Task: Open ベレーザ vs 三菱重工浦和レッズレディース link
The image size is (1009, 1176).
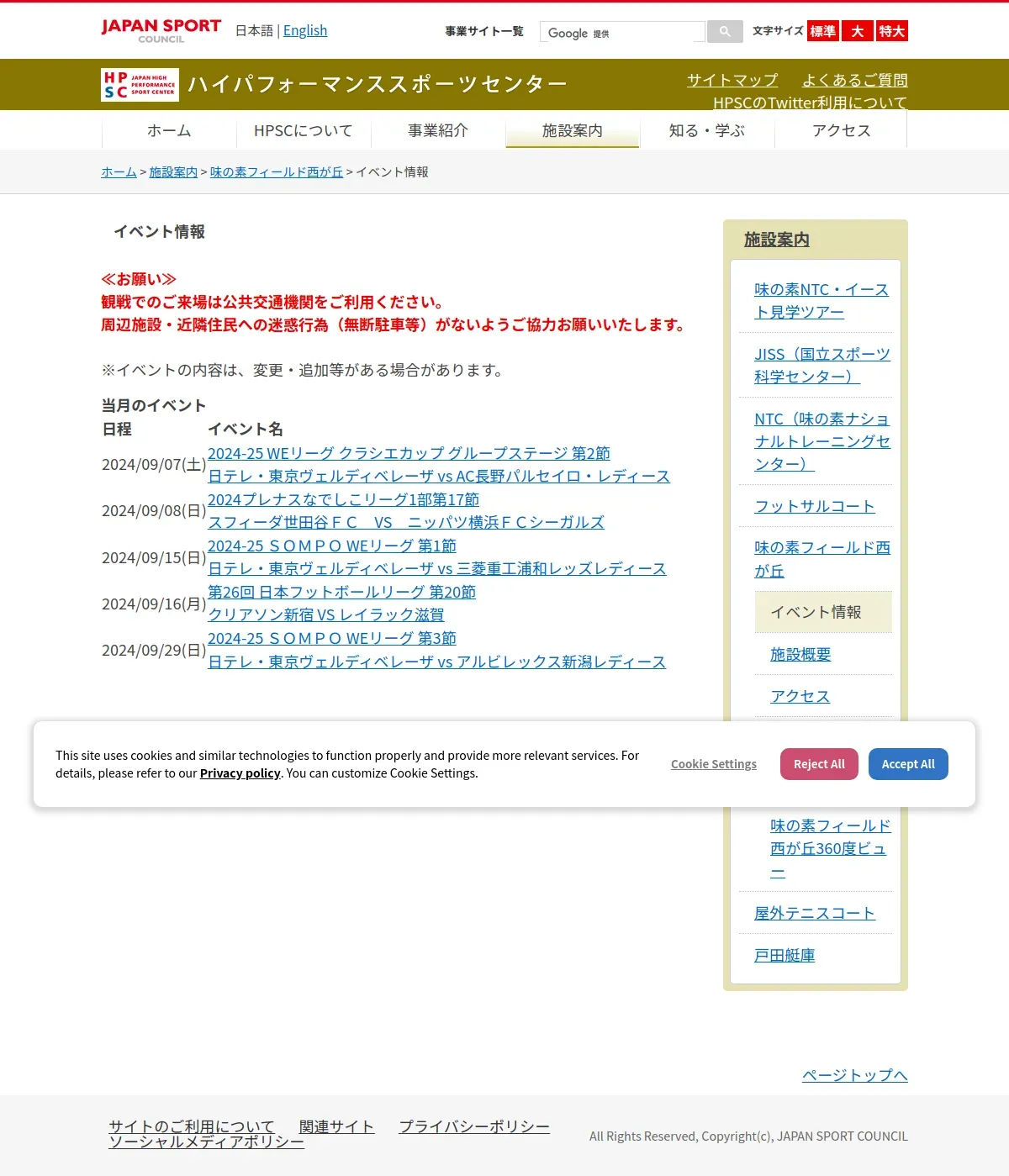Action: click(437, 569)
